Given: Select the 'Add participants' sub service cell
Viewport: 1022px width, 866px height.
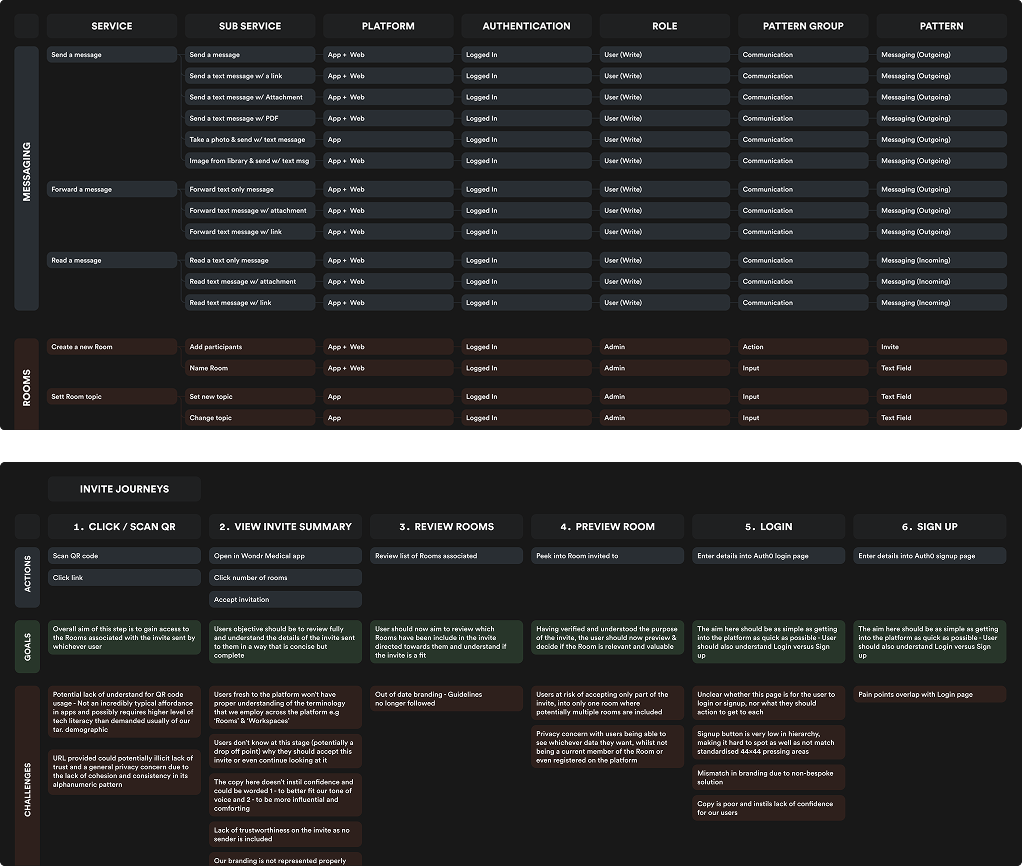Looking at the screenshot, I should pyautogui.click(x=250, y=347).
